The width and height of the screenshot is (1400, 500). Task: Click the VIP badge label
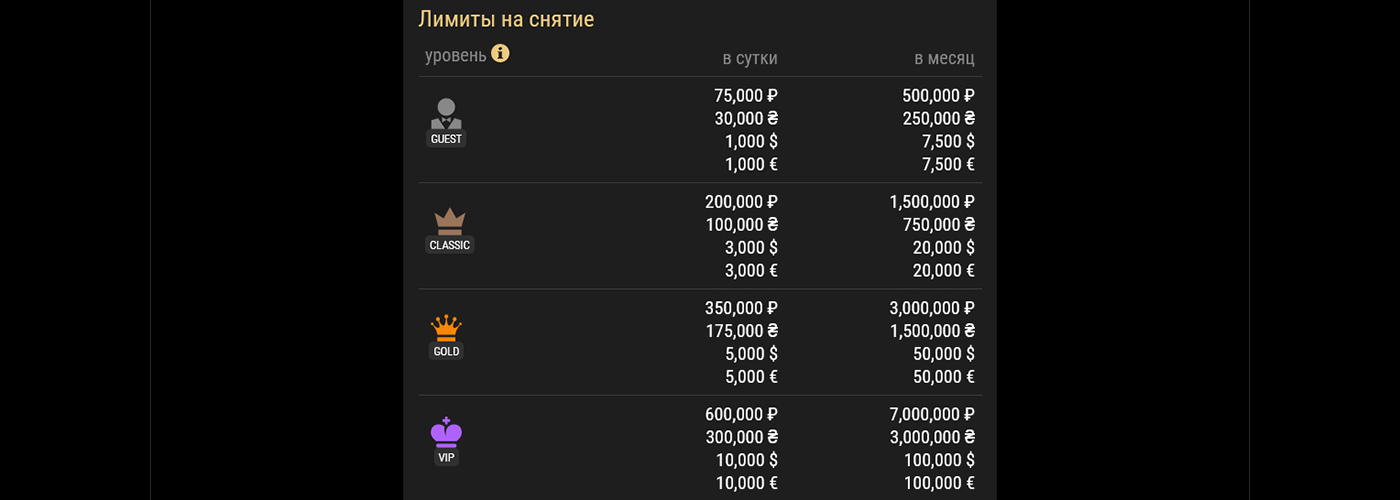tap(446, 458)
